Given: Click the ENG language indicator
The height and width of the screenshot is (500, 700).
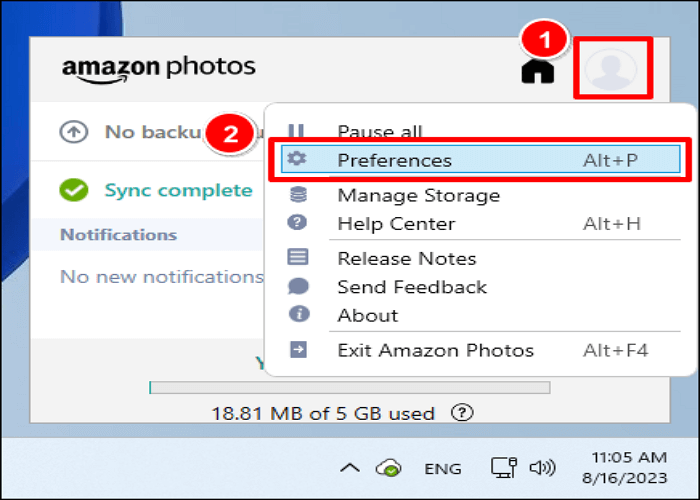Looking at the screenshot, I should point(442,469).
